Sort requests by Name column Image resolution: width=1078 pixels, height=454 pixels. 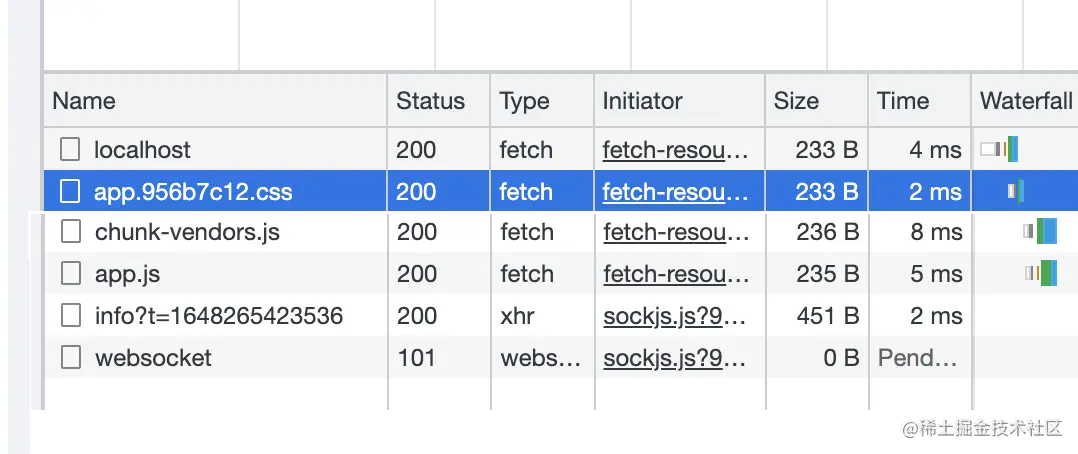(84, 101)
